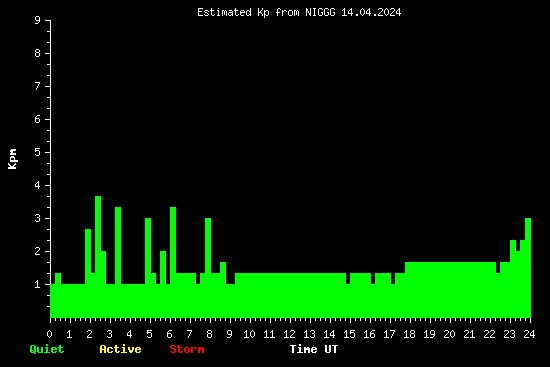Screen dimensions: 550x367
Task: Click the green Quiet legend label
Action: 47,349
